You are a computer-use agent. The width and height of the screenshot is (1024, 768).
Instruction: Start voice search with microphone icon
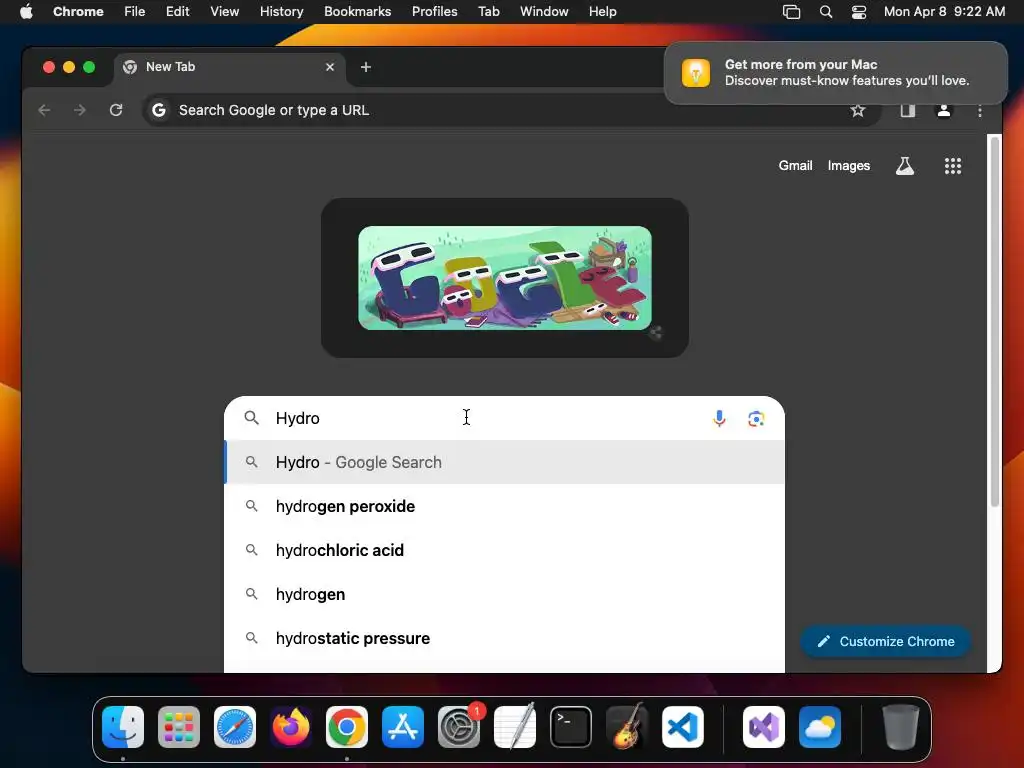[x=719, y=418]
